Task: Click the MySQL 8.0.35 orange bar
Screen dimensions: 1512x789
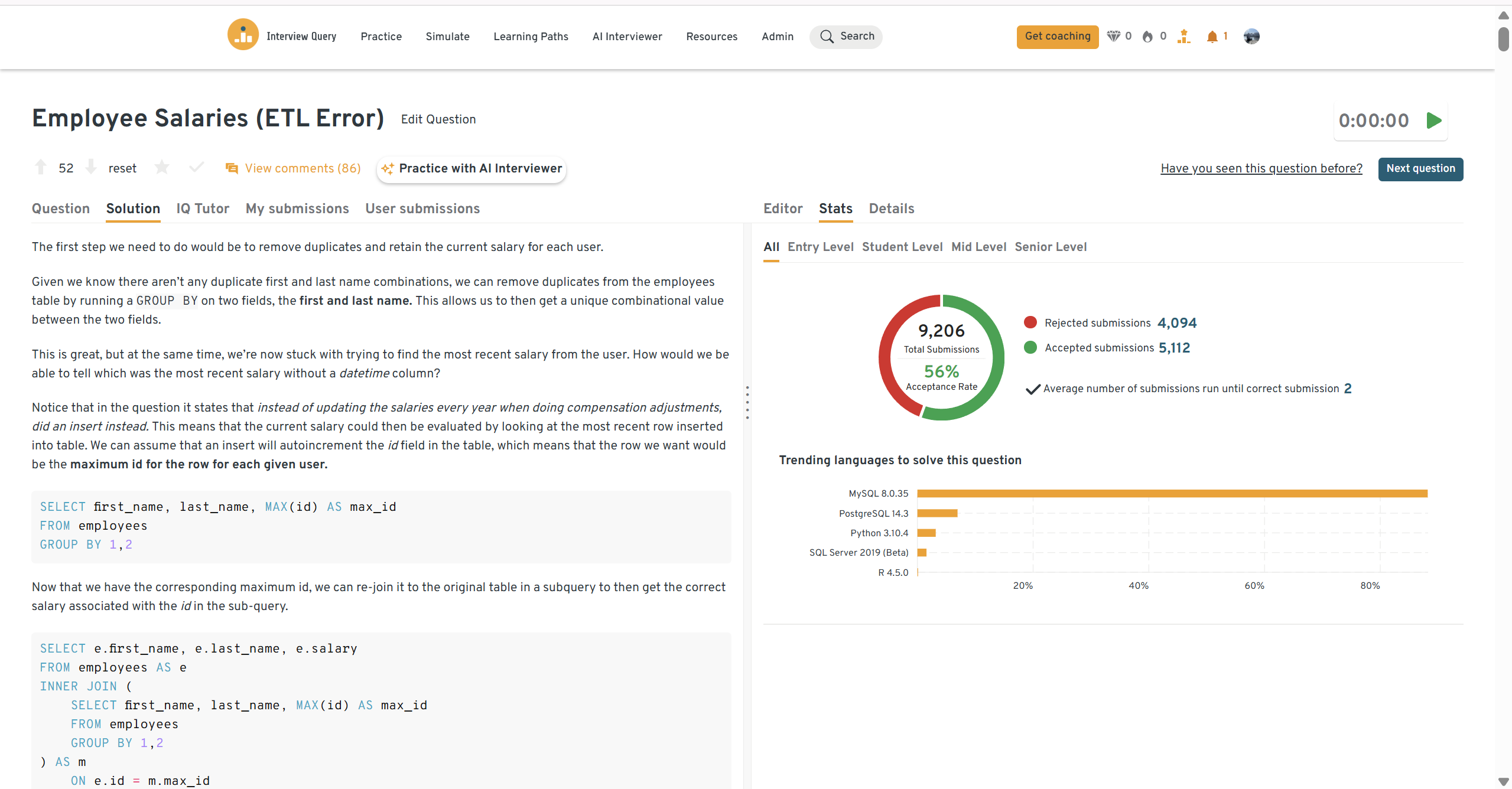Action: pos(1172,494)
